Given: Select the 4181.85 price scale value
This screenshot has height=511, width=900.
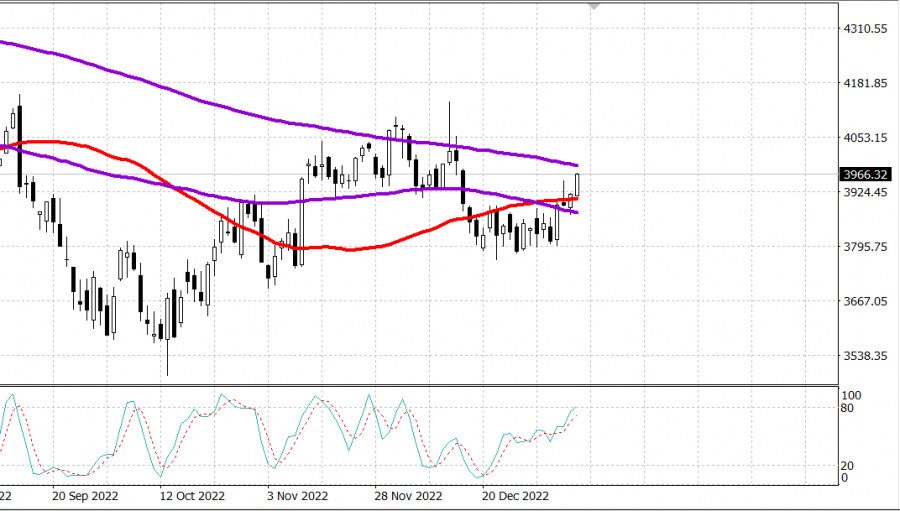Looking at the screenshot, I should (866, 83).
